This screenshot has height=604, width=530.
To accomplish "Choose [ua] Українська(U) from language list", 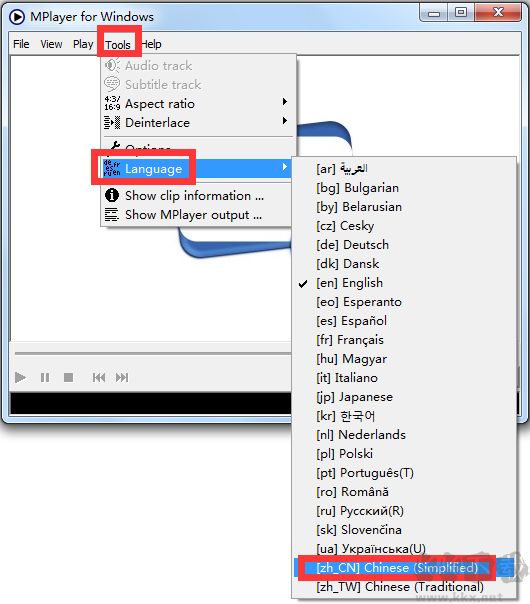I will click(404, 549).
